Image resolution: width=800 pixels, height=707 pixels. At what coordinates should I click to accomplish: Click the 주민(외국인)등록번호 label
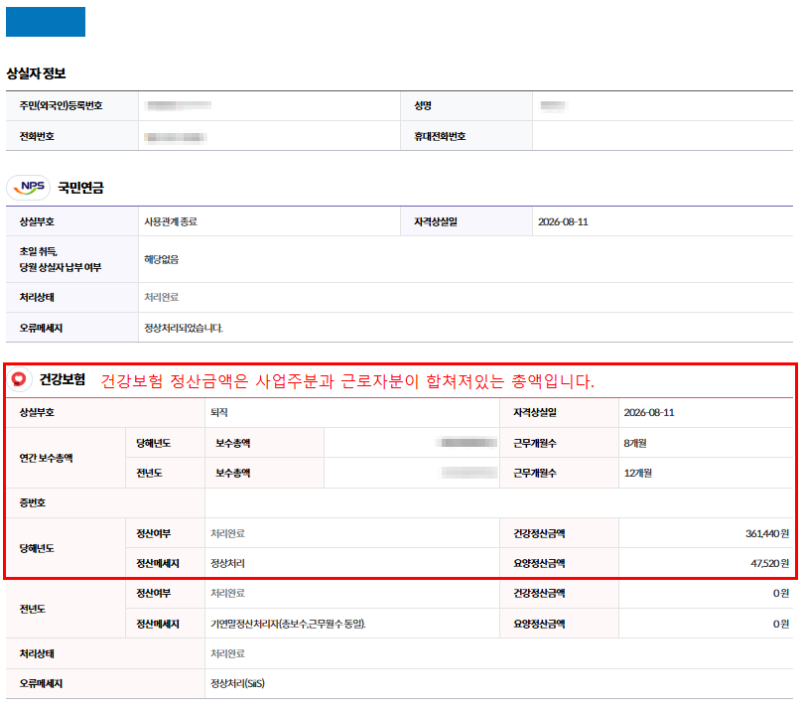(x=61, y=106)
